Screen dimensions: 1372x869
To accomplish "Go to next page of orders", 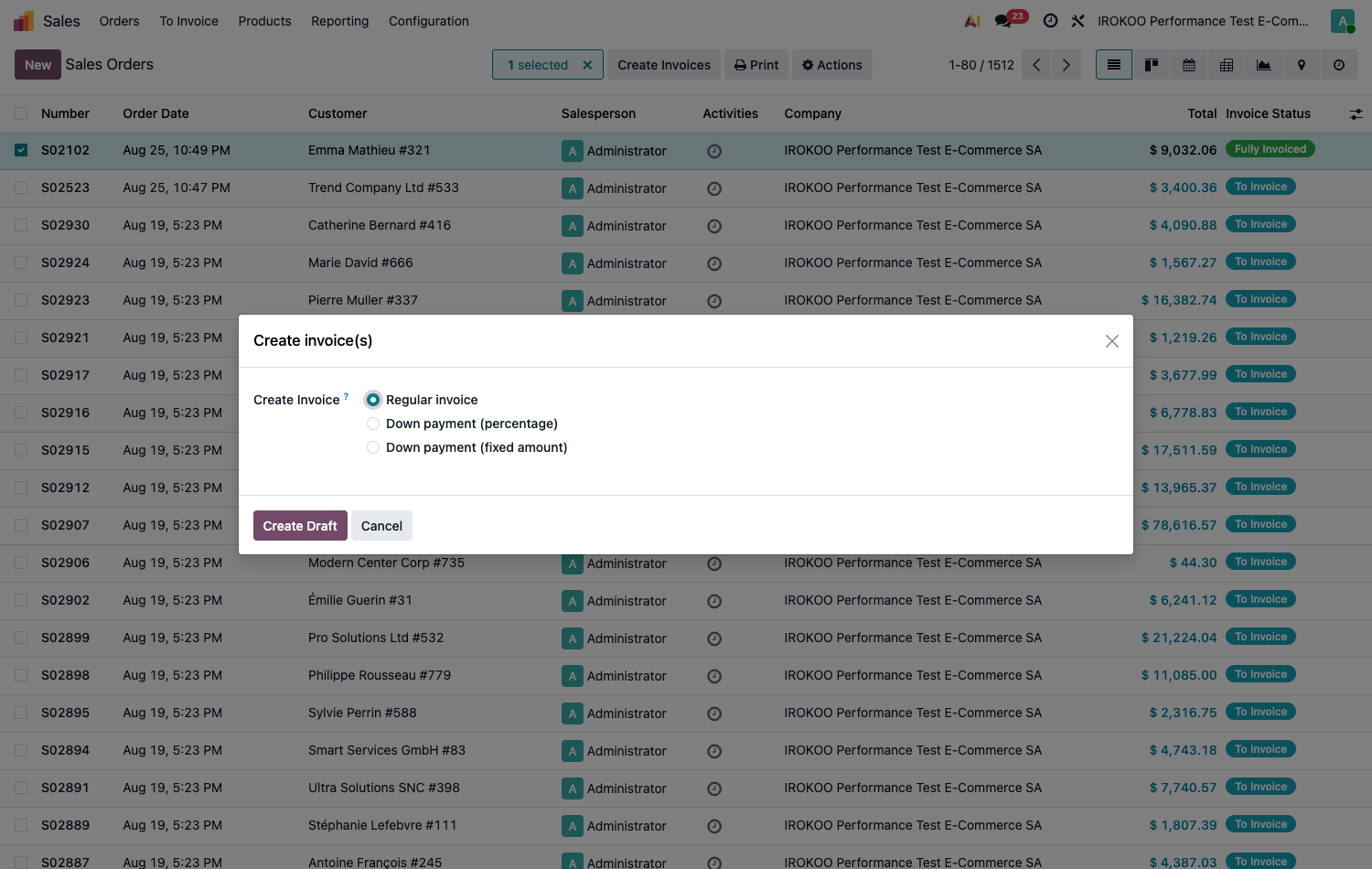I will tap(1066, 65).
